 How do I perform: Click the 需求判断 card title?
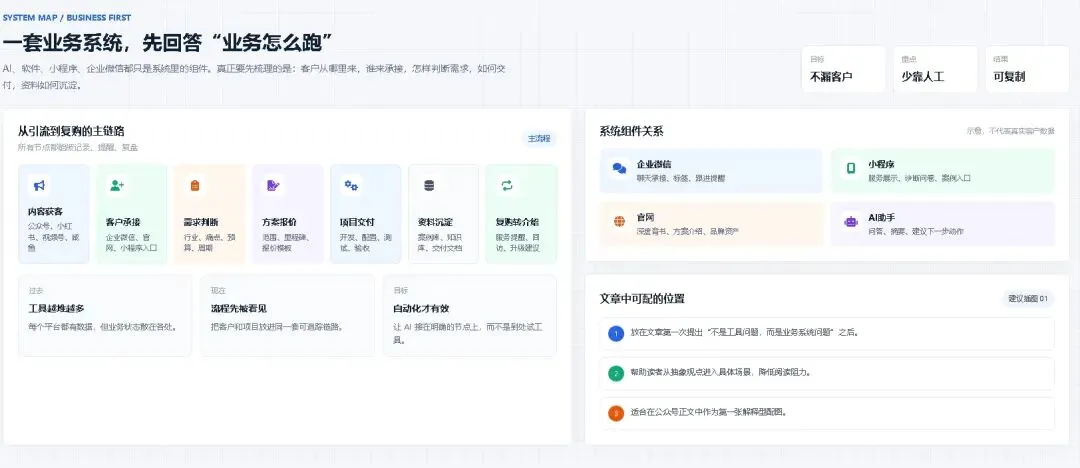pyautogui.click(x=201, y=223)
